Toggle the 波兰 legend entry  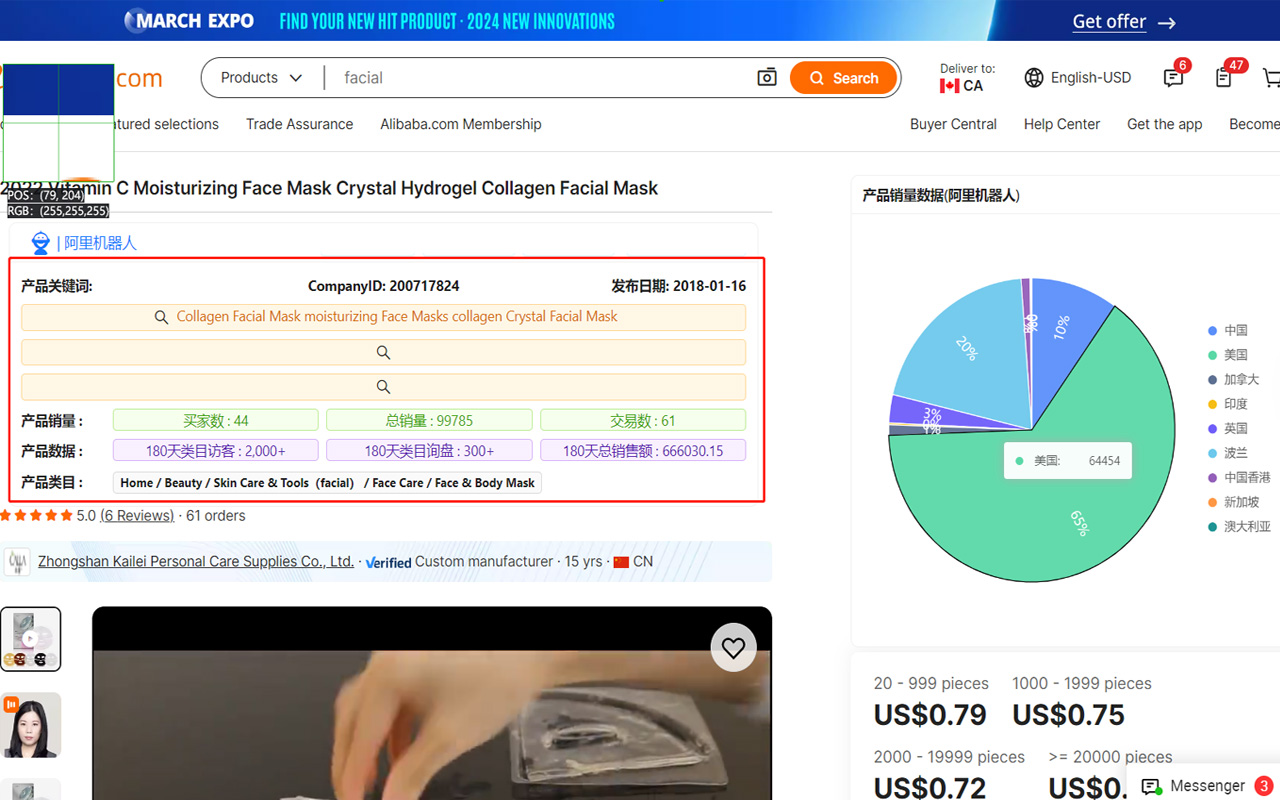click(1228, 453)
